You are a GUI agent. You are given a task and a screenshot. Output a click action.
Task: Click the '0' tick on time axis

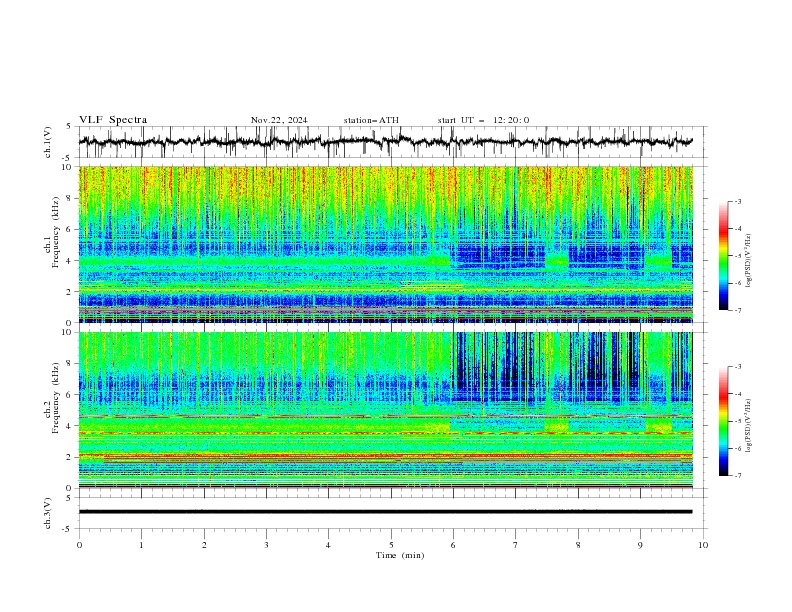(79, 545)
